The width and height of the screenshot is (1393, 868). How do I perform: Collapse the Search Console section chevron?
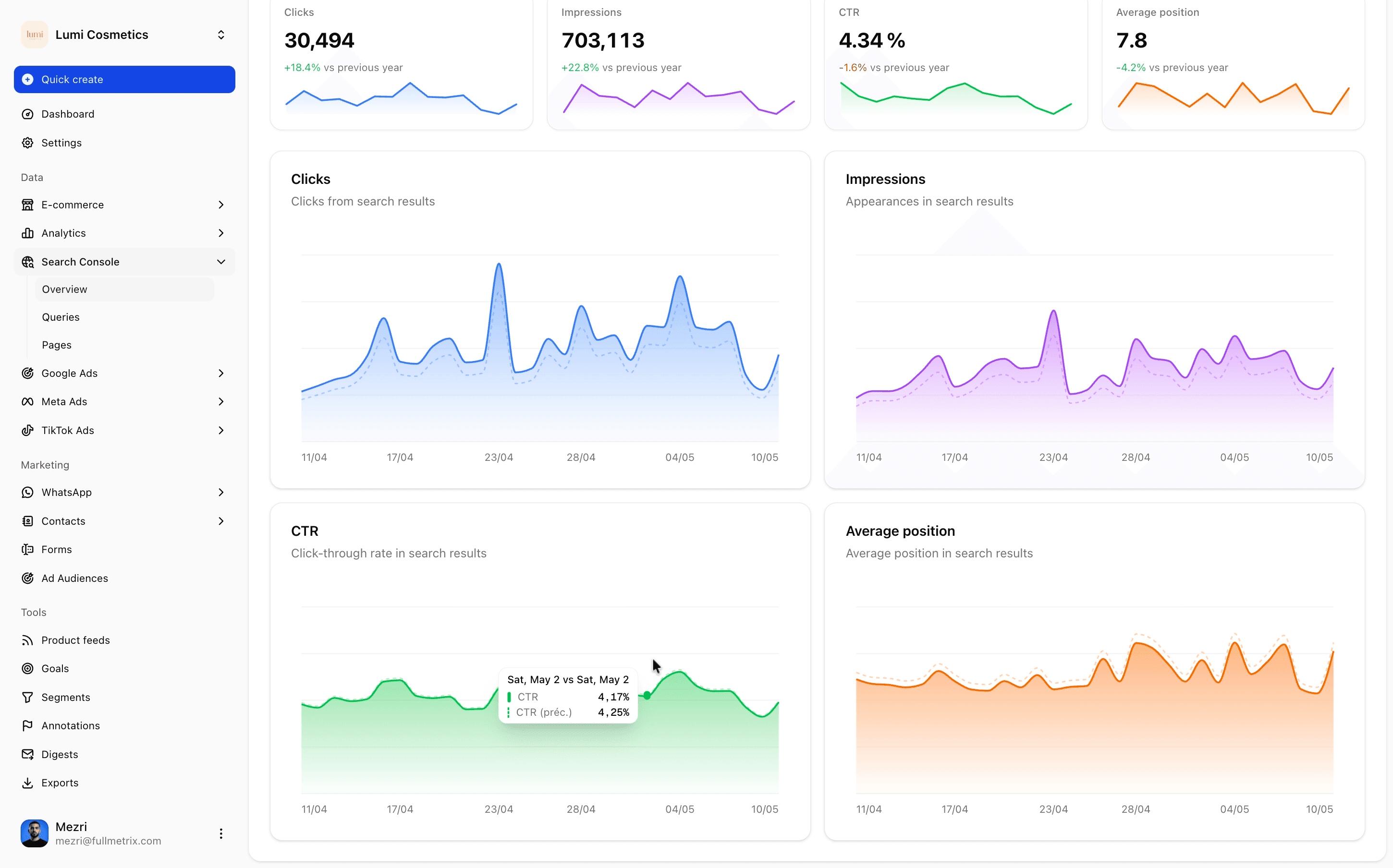pyautogui.click(x=221, y=262)
